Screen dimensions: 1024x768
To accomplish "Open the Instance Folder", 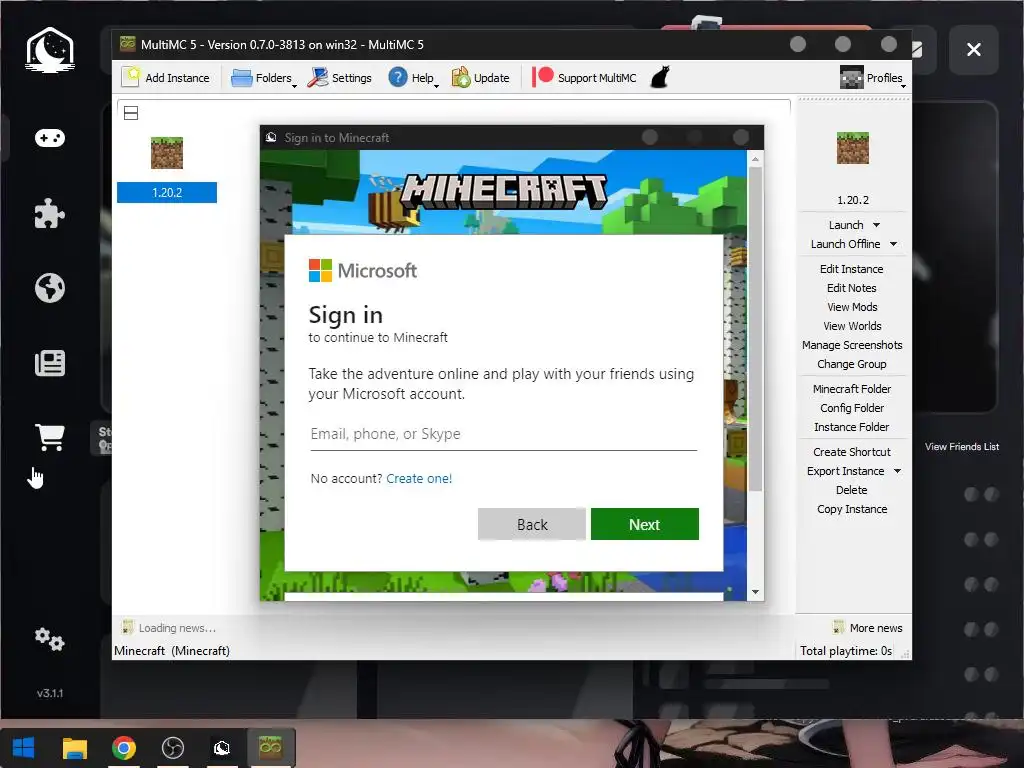I will pos(852,426).
